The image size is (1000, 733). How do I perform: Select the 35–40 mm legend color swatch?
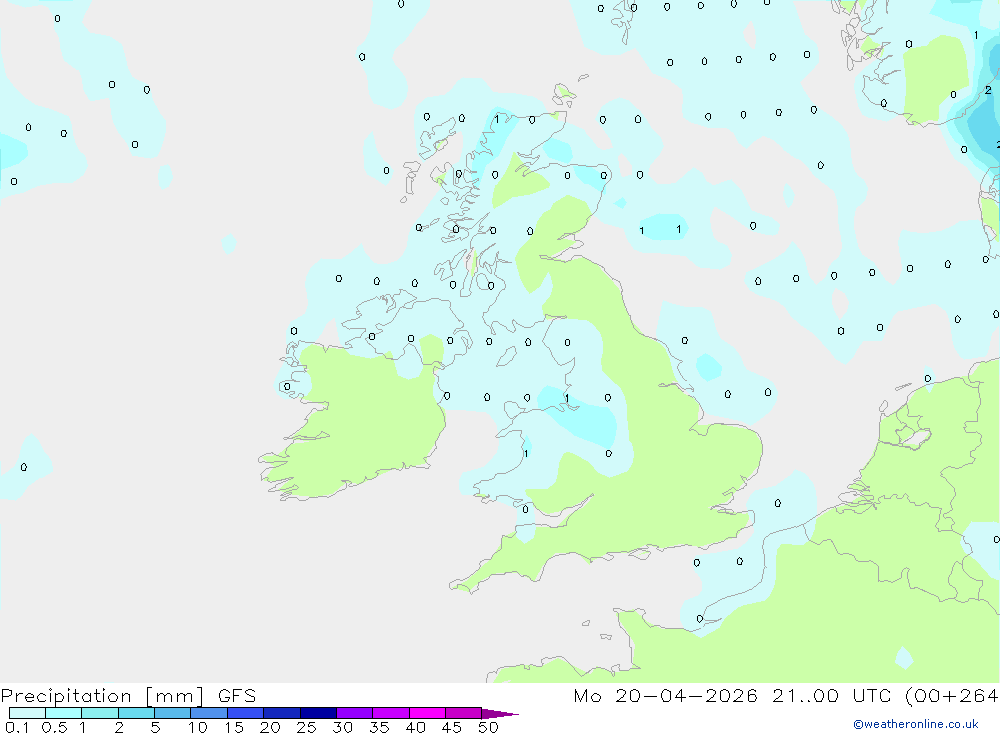391,713
